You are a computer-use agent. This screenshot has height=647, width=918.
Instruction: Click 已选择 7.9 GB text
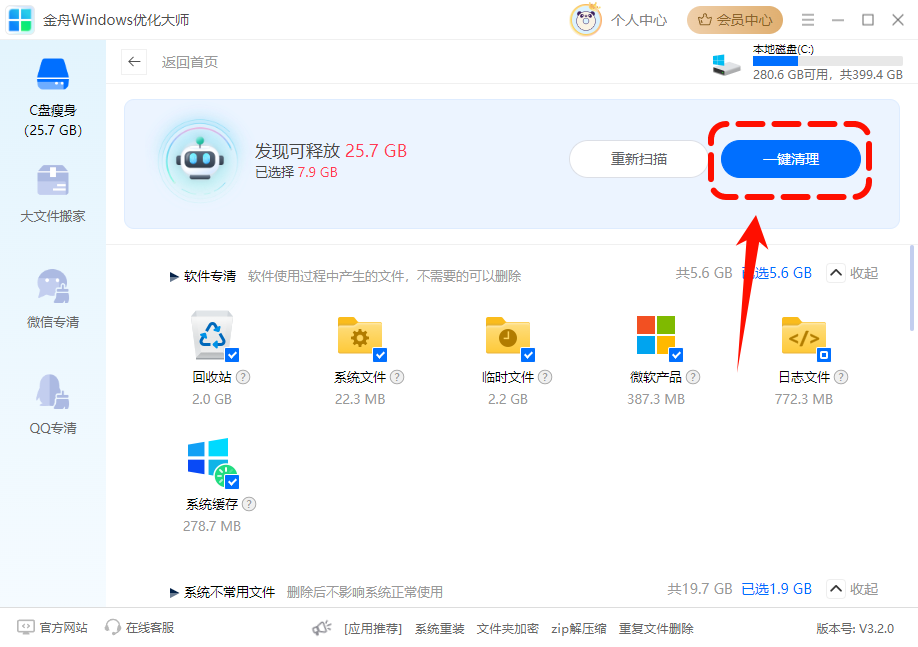[297, 172]
